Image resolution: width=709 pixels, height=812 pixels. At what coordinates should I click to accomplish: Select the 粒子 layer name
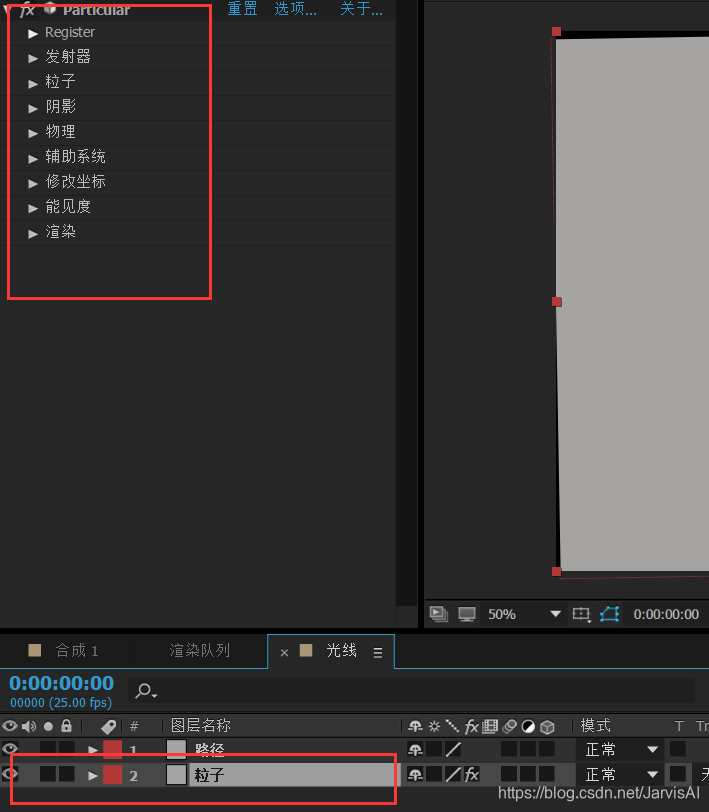point(209,775)
